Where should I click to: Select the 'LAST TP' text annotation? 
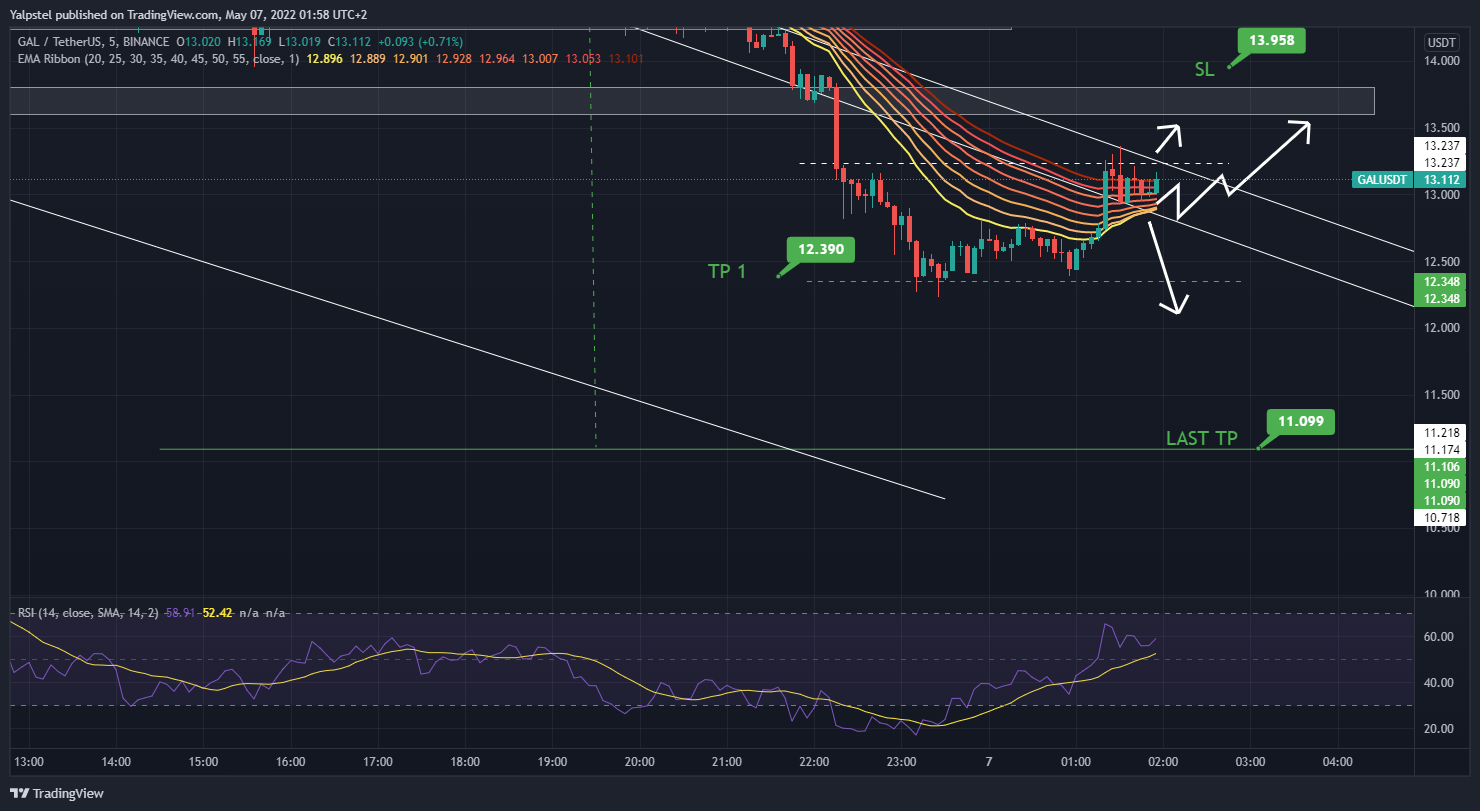pos(1202,439)
